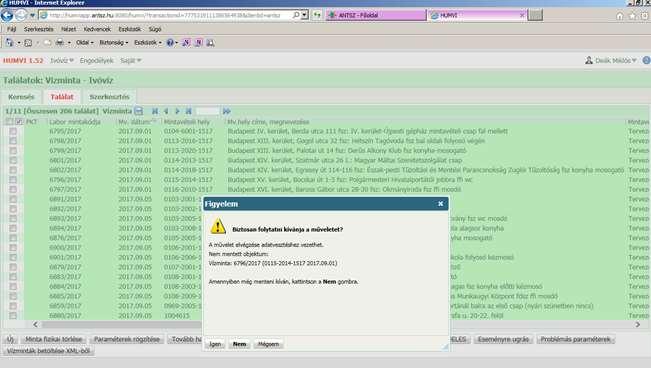Open the Szerkesztés menu
This screenshot has height=368, width=651.
point(39,29)
